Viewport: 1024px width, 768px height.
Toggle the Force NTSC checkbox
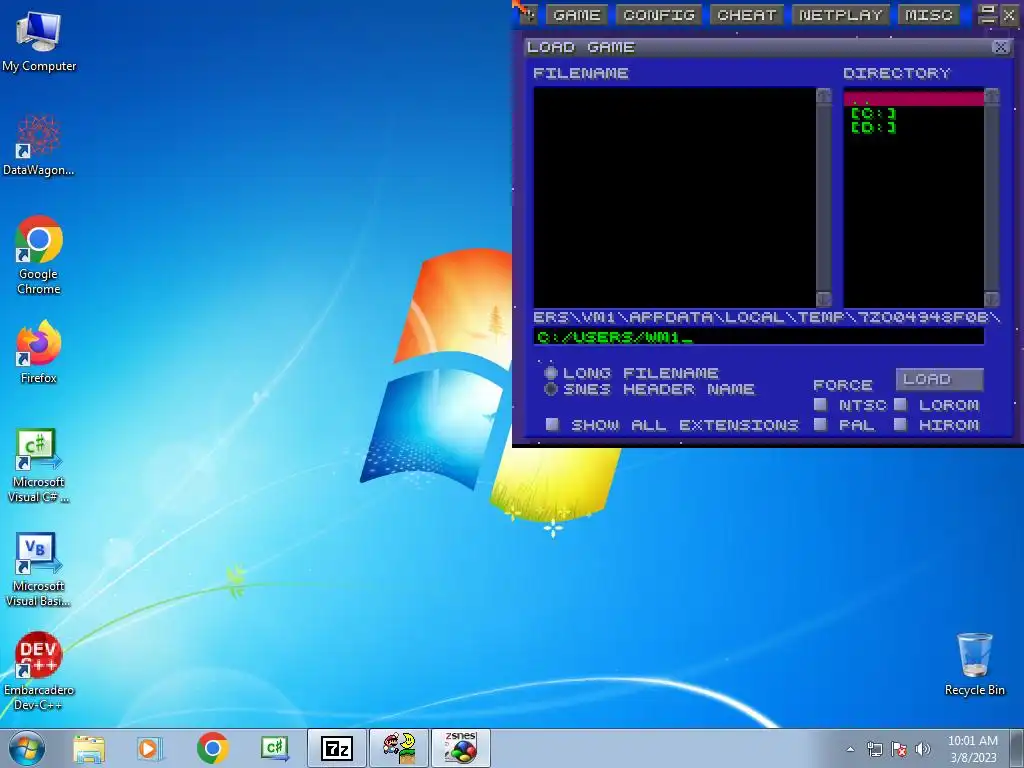tap(820, 404)
